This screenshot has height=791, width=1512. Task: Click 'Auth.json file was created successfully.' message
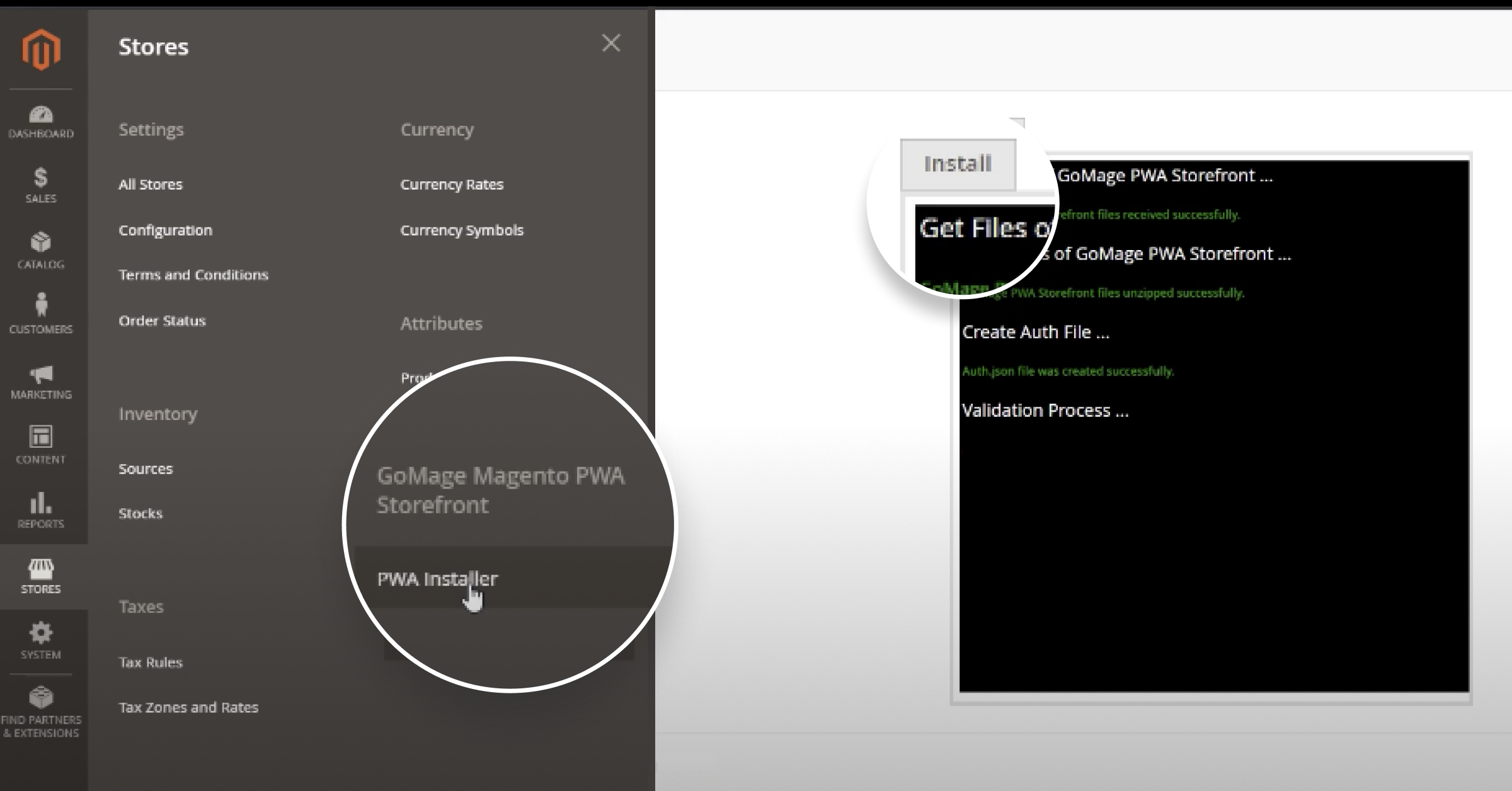click(x=1068, y=372)
